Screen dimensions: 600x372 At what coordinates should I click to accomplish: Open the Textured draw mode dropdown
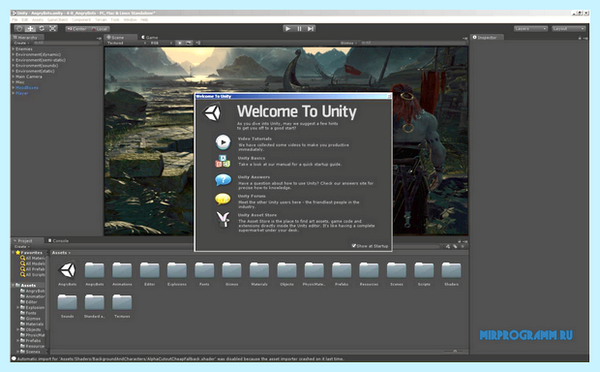[126, 43]
